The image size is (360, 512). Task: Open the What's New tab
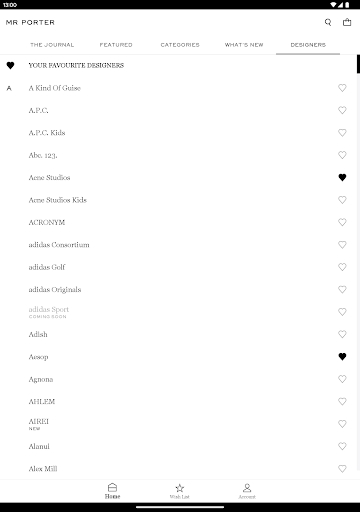244,45
